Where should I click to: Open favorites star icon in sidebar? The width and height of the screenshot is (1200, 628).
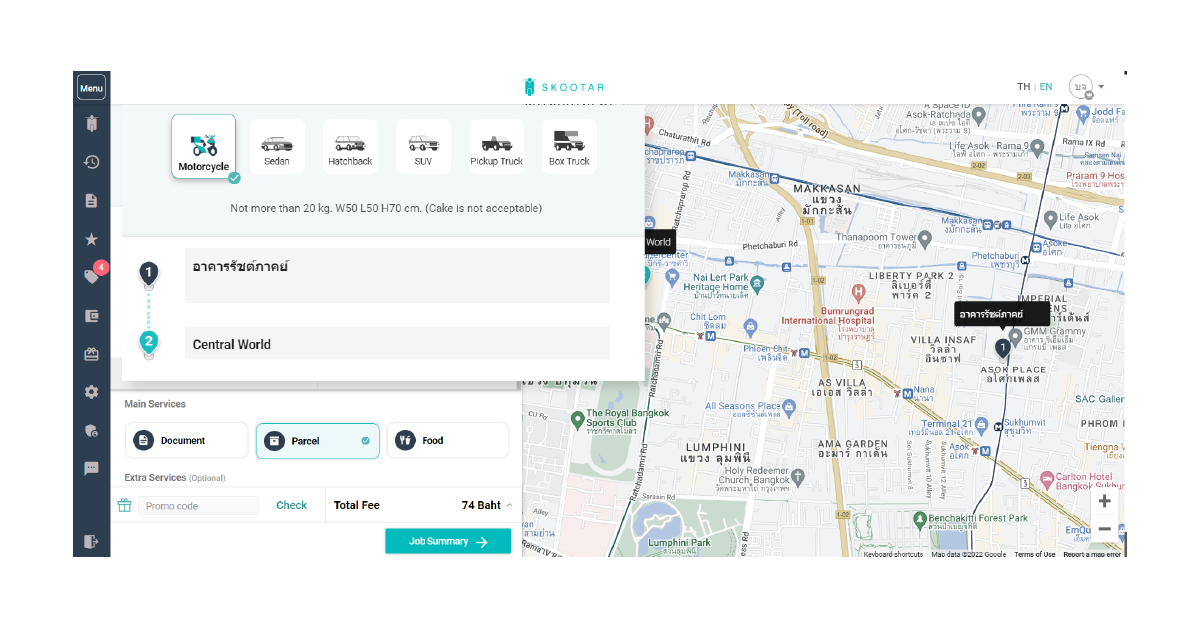coord(91,239)
